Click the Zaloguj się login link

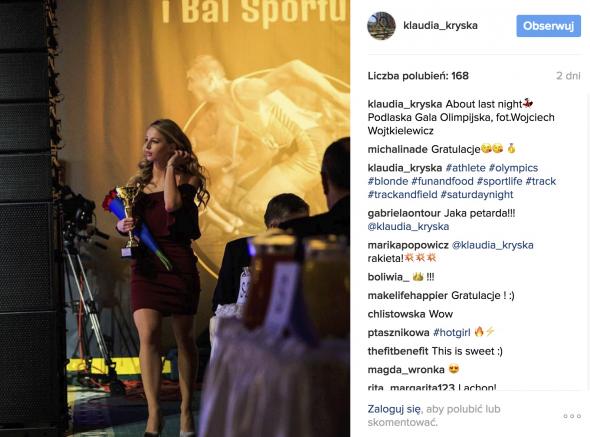click(394, 409)
